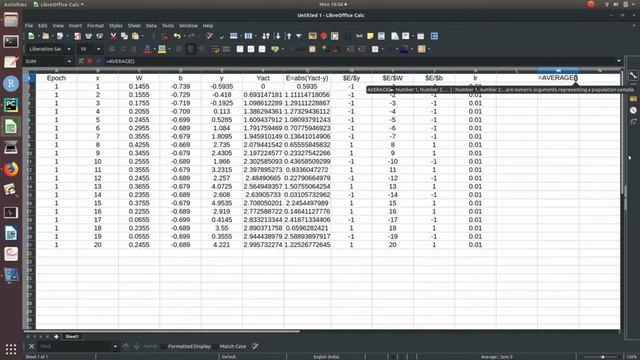The image size is (640, 360).
Task: Click Add Decimal Place icon
Action: pos(324,49)
